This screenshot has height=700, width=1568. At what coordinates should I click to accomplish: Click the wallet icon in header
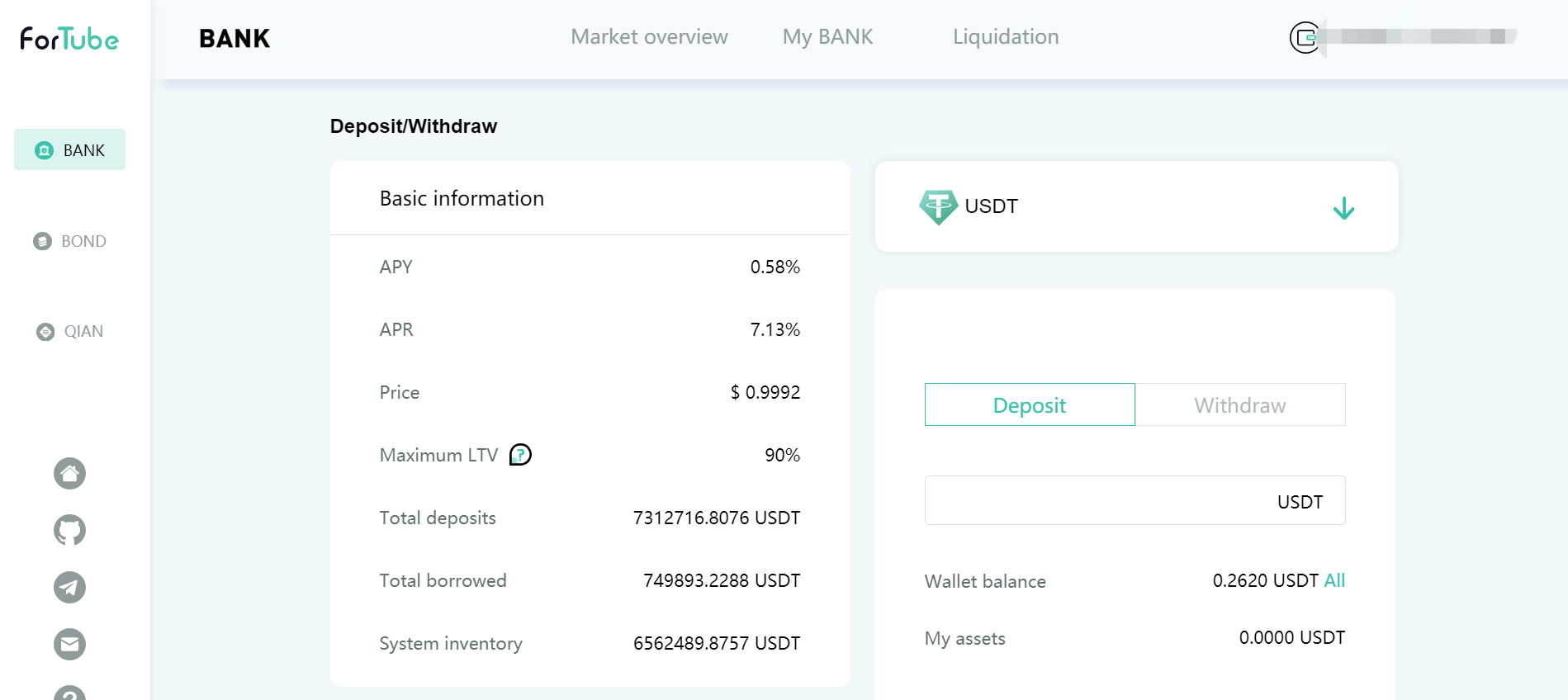1305,37
